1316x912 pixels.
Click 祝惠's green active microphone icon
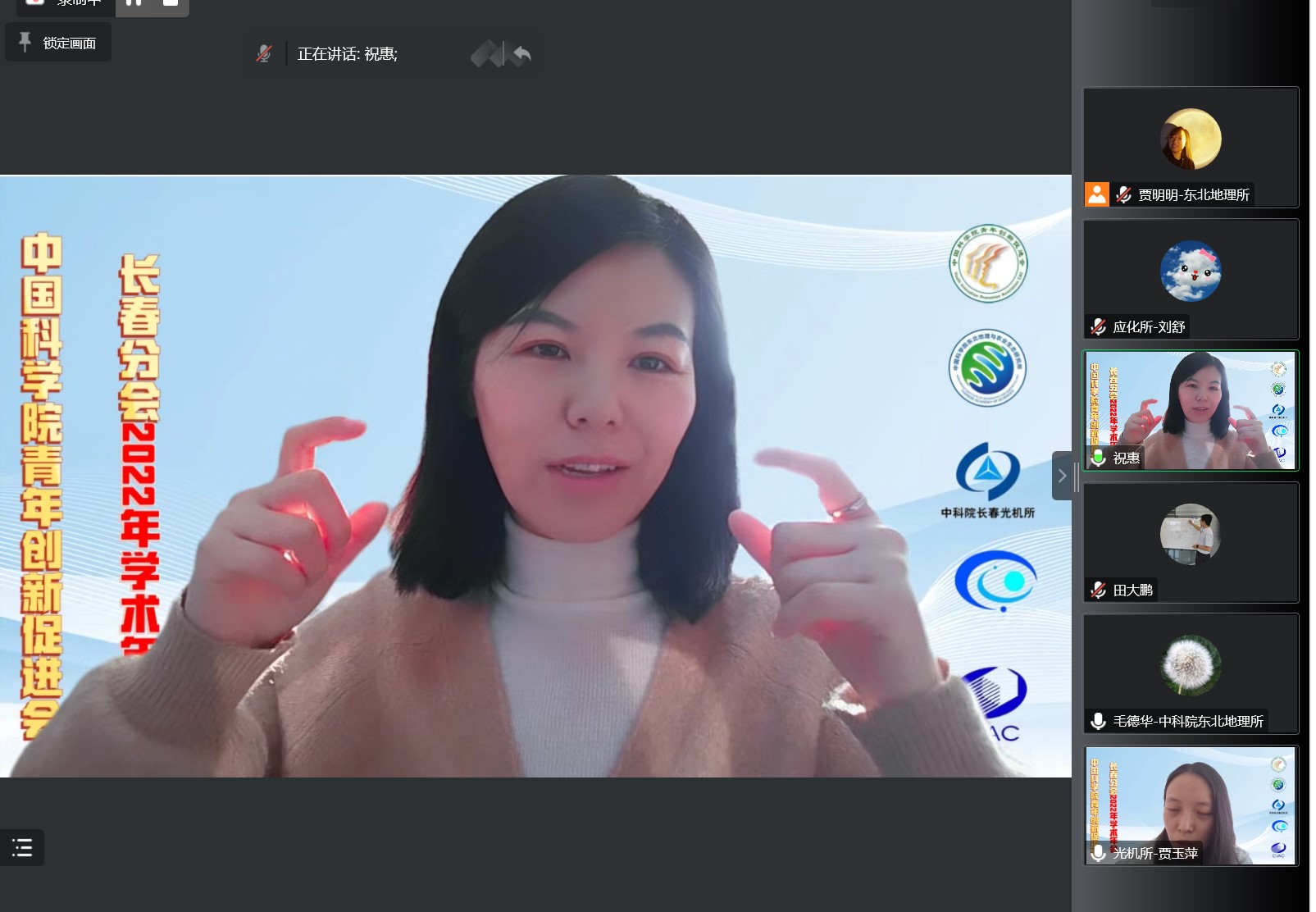[x=1099, y=458]
